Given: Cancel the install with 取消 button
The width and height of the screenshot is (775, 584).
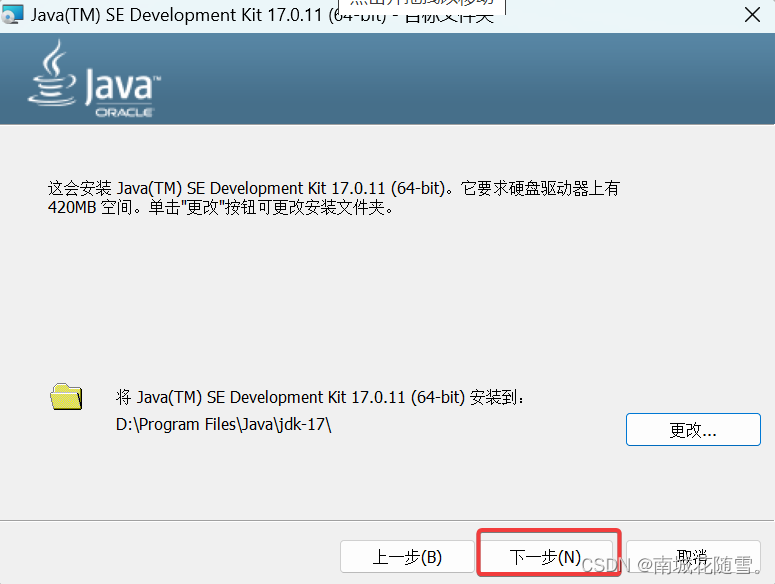Looking at the screenshot, I should click(x=693, y=556).
